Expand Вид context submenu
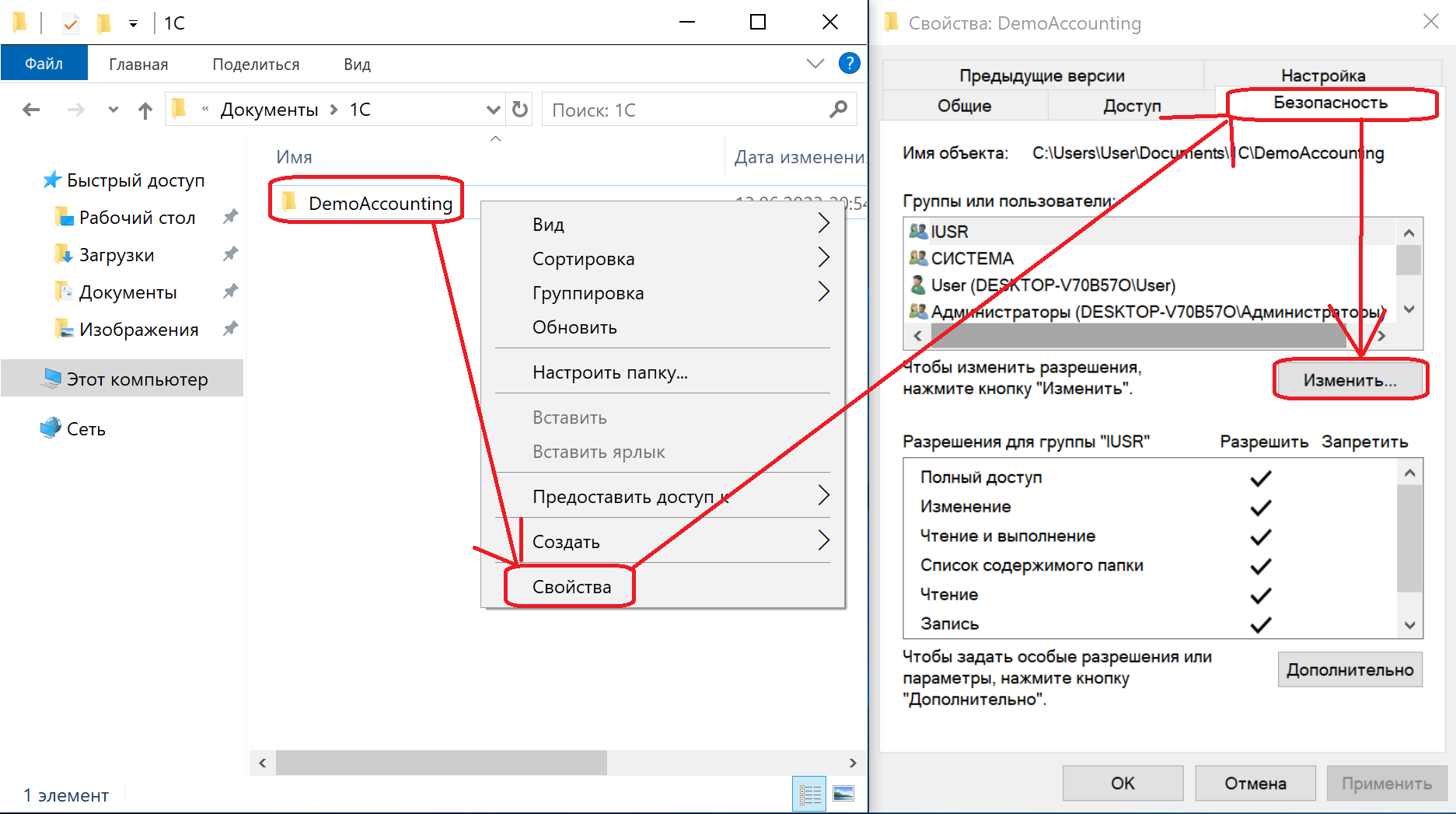1456x814 pixels. click(662, 225)
